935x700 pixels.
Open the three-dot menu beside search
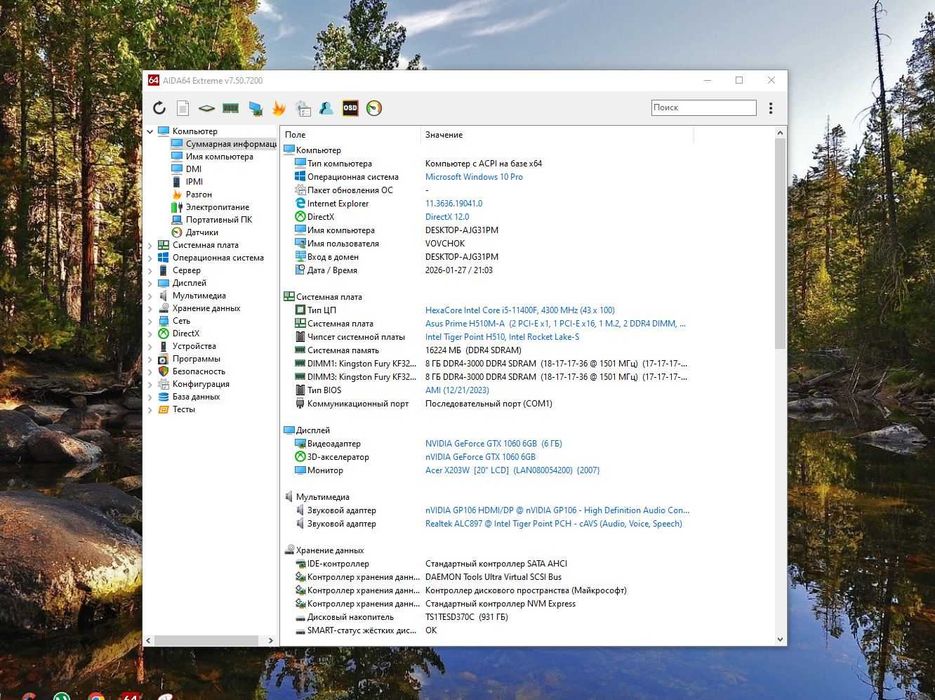point(770,108)
